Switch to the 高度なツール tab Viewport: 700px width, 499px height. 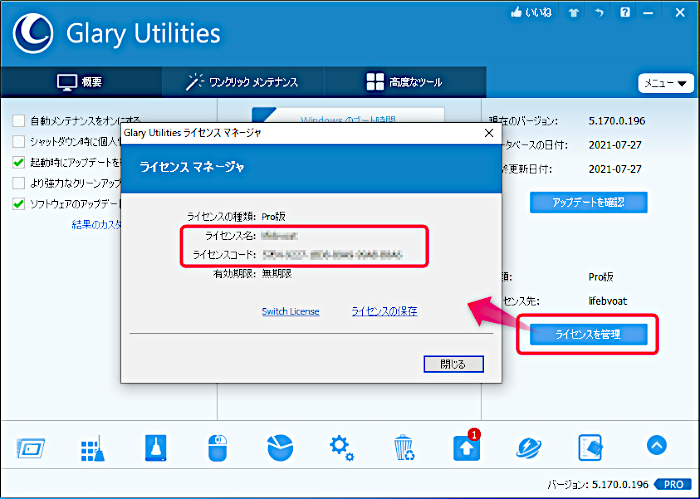tap(404, 82)
